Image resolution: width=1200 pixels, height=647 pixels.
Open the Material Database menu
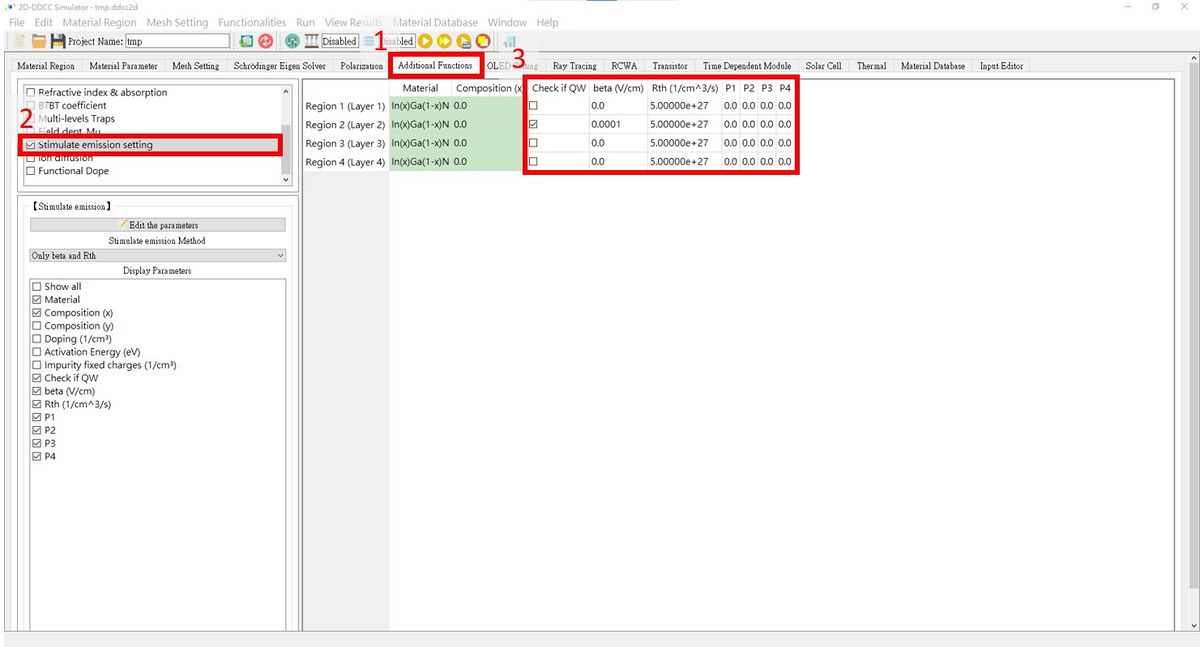pyautogui.click(x=435, y=22)
